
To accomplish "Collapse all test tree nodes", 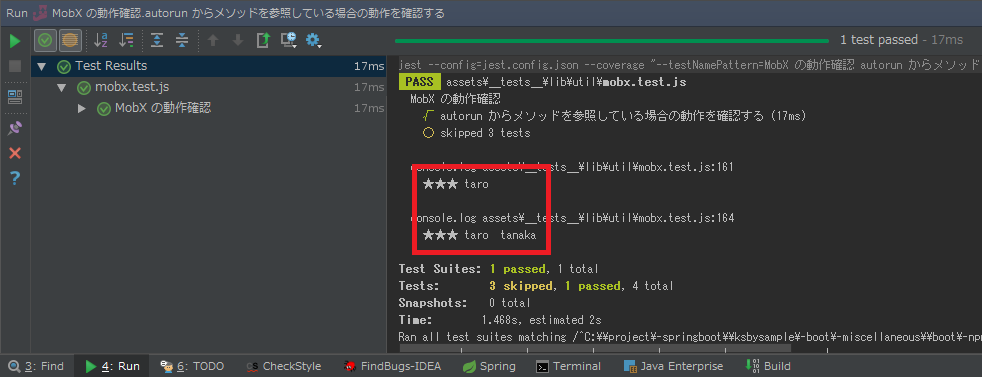I will (x=182, y=41).
